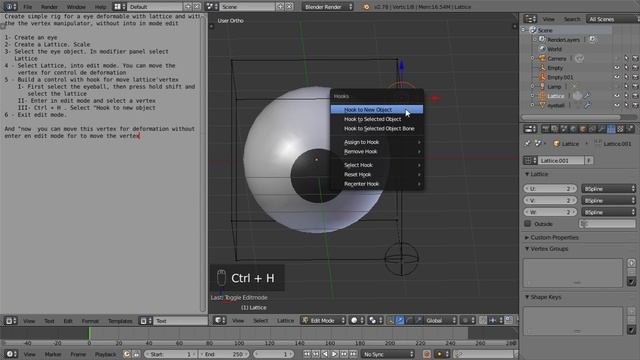This screenshot has width=640, height=360.
Task: Toggle visibility of Empty.001 object
Action: pyautogui.click(x=617, y=77)
